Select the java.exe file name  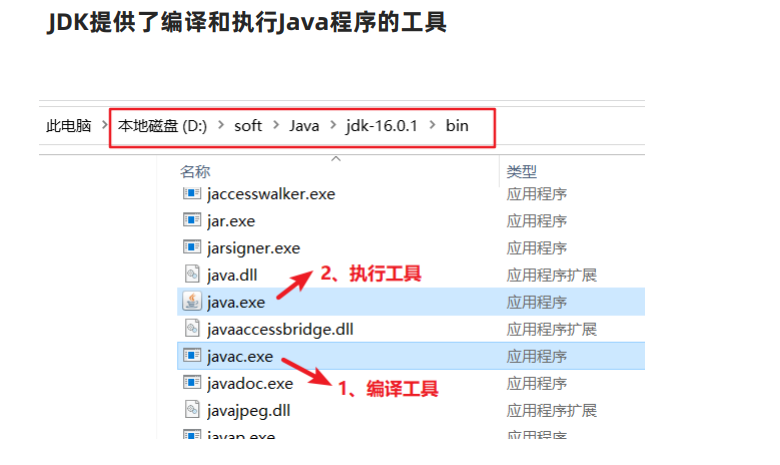click(x=236, y=302)
